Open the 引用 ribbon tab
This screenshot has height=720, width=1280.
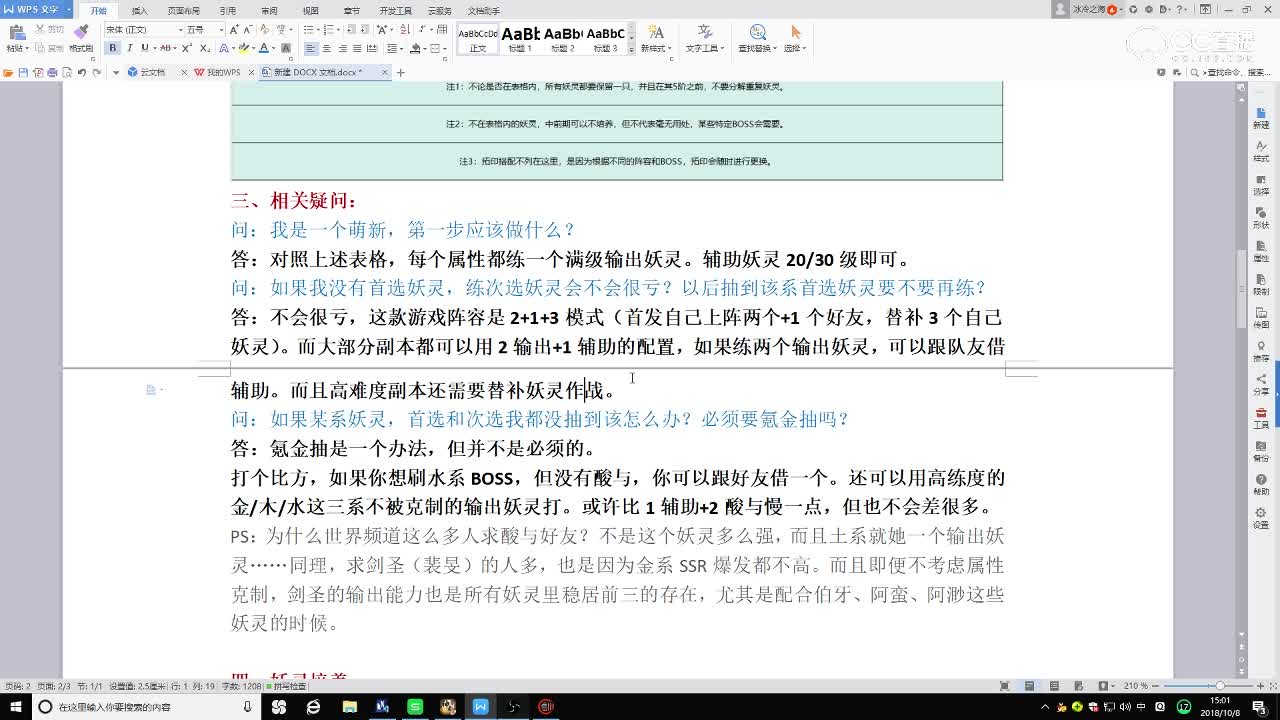pyautogui.click(x=228, y=11)
